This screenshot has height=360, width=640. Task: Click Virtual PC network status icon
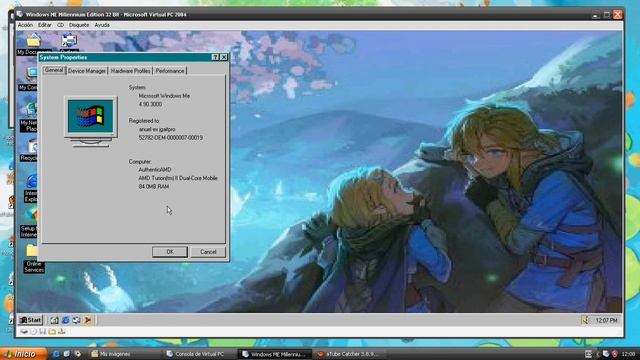[61, 331]
